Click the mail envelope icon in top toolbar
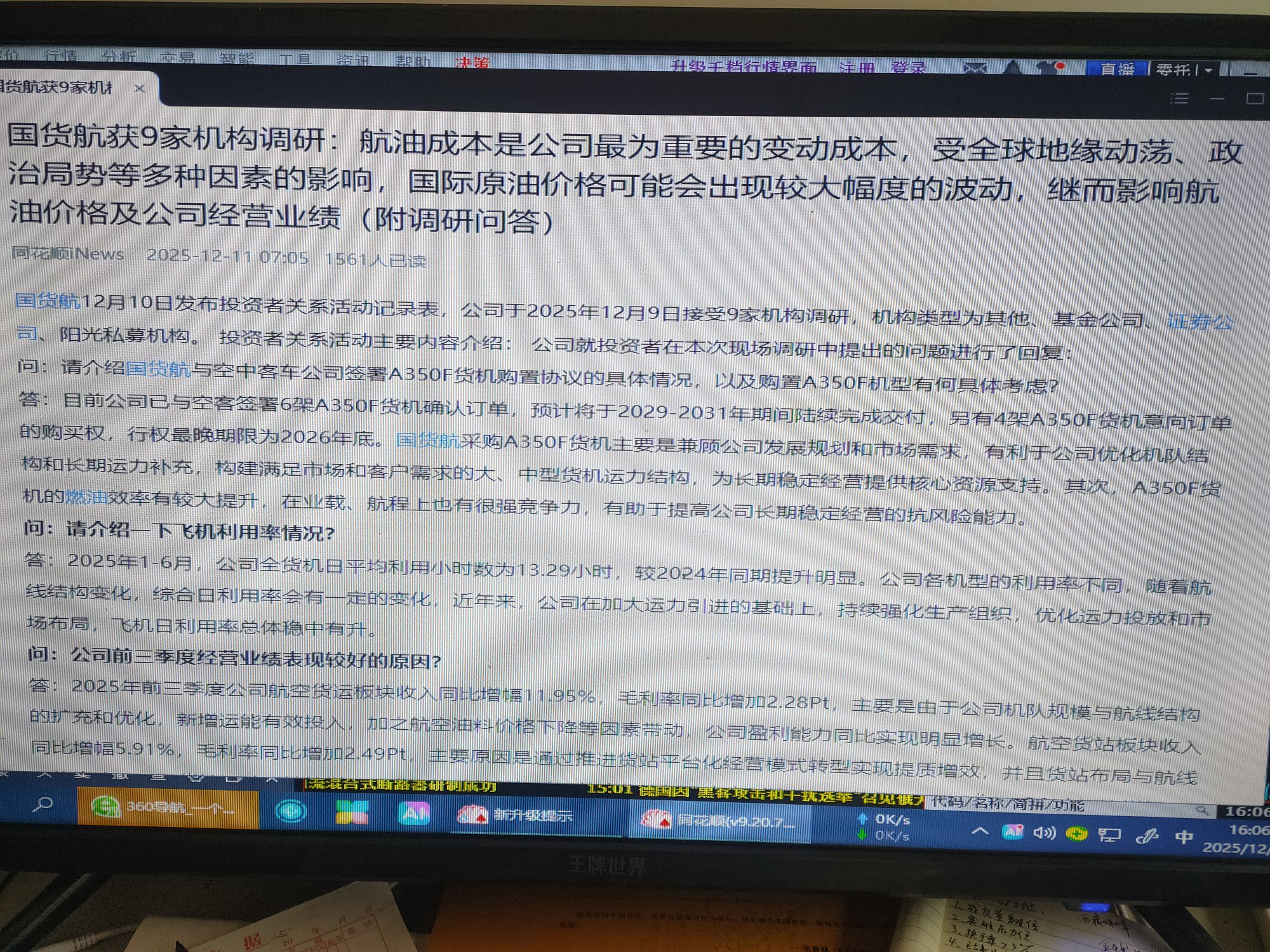Viewport: 1270px width, 952px height. point(975,68)
